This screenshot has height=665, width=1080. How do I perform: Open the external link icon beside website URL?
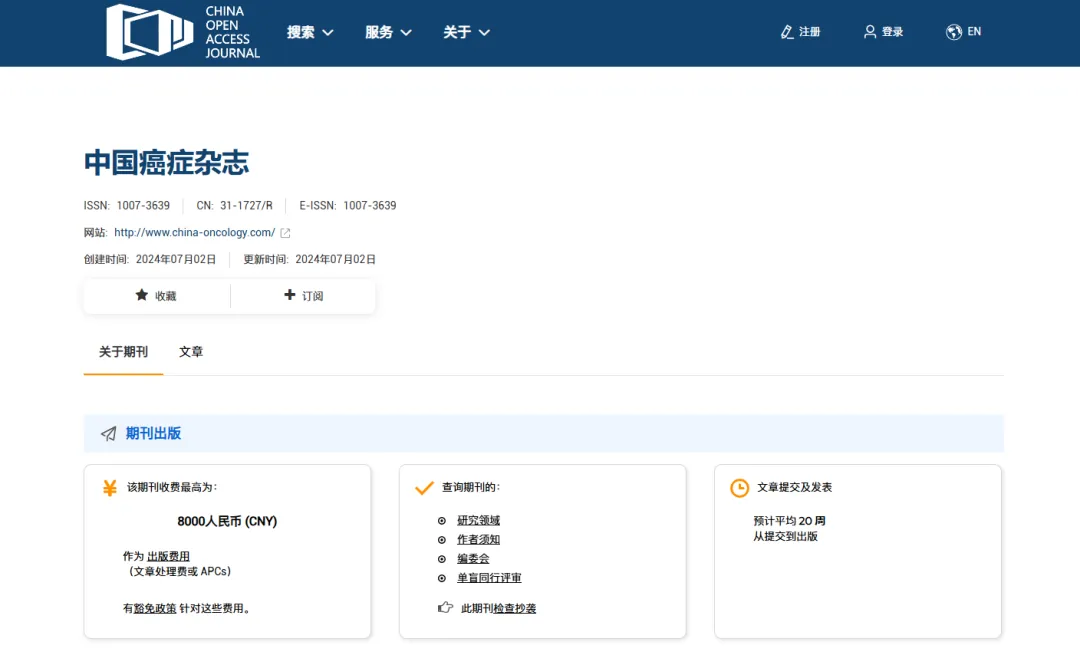(285, 233)
